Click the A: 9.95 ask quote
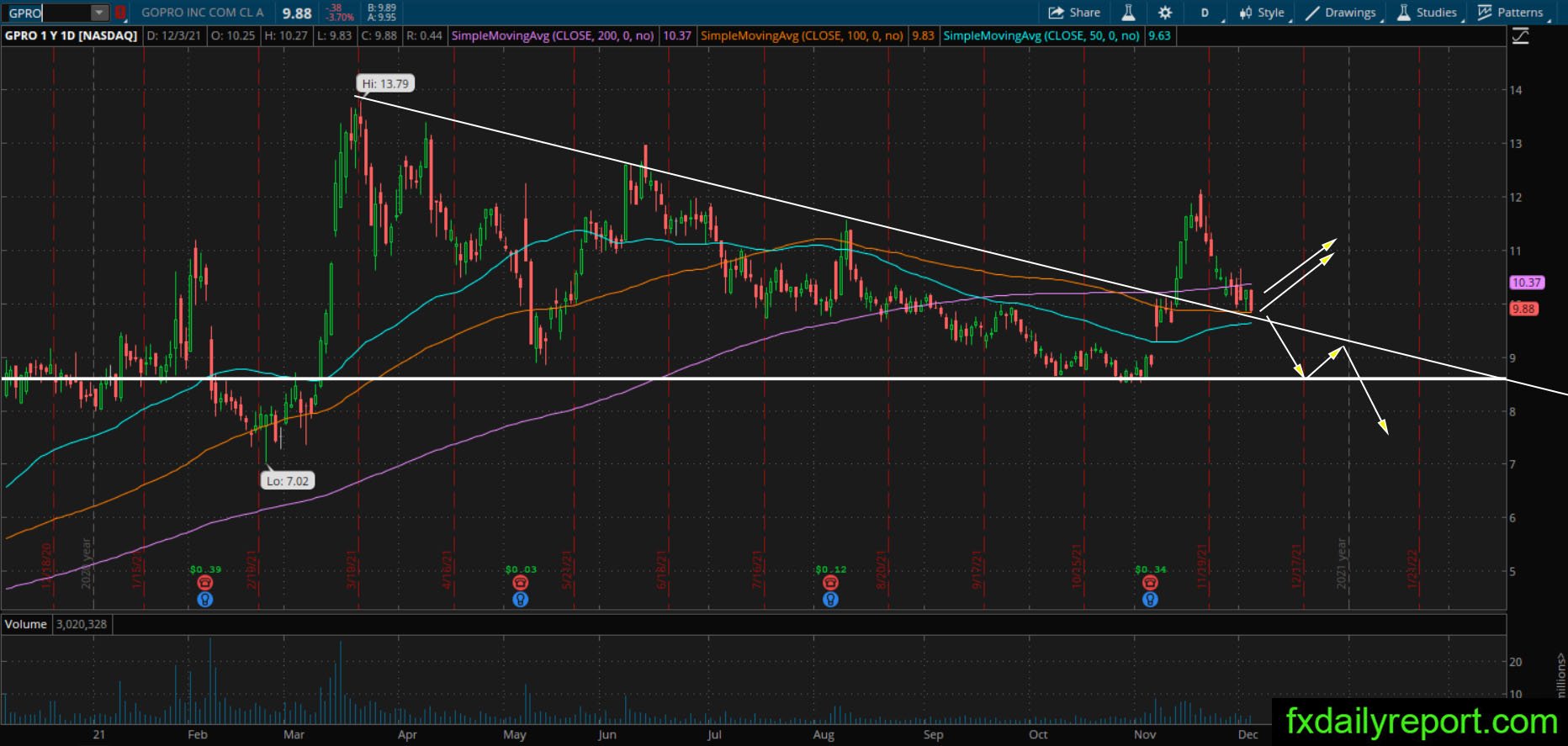 pyautogui.click(x=382, y=17)
